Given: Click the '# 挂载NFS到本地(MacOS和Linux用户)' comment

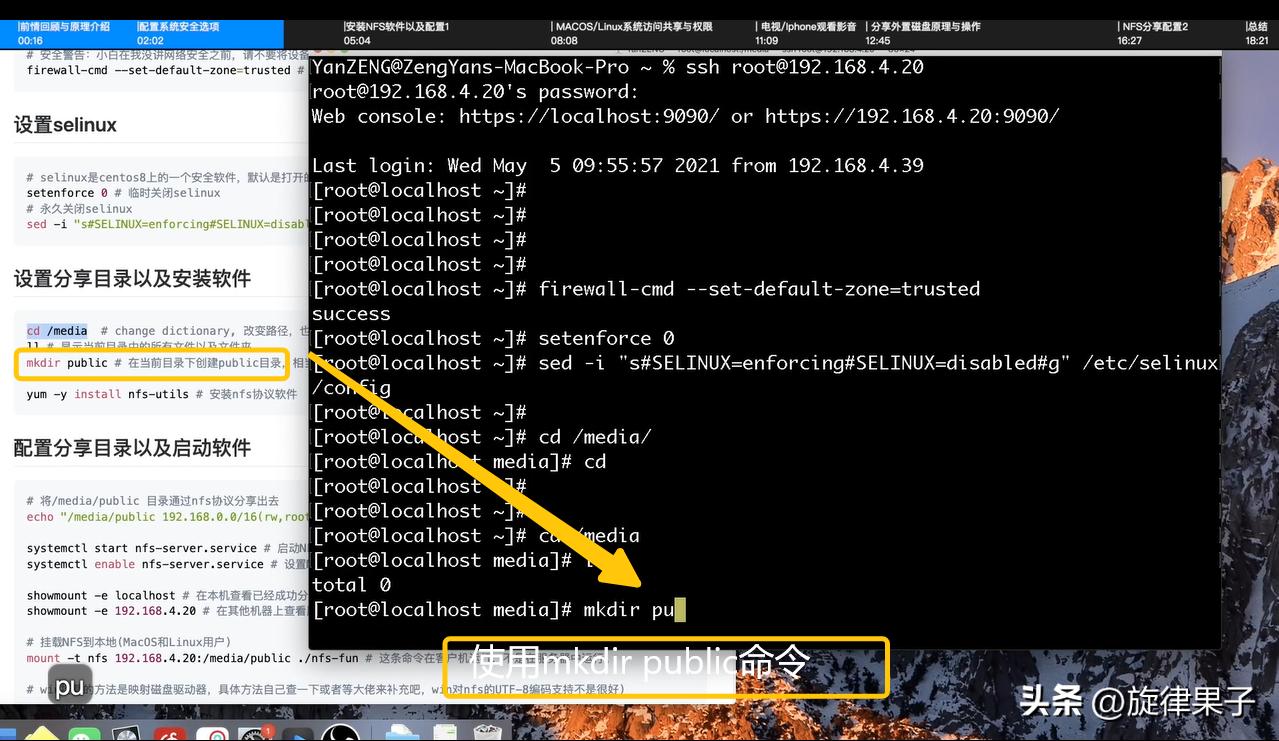Looking at the screenshot, I should click(128, 642).
